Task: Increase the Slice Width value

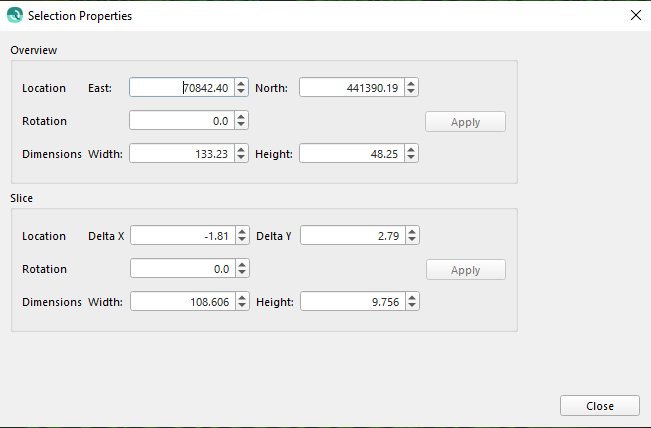Action: pos(241,297)
